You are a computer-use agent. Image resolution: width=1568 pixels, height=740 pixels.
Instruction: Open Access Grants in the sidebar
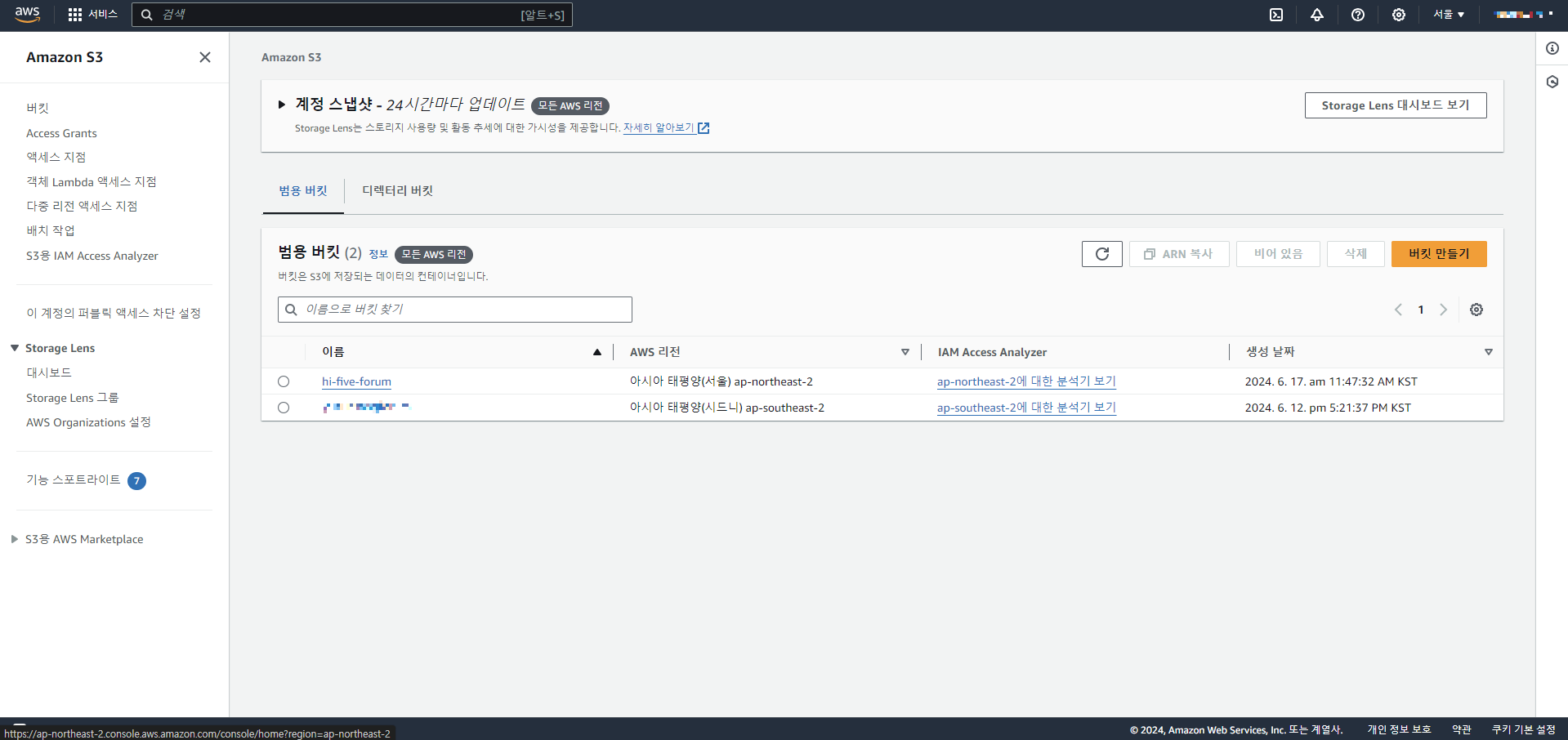pos(61,133)
